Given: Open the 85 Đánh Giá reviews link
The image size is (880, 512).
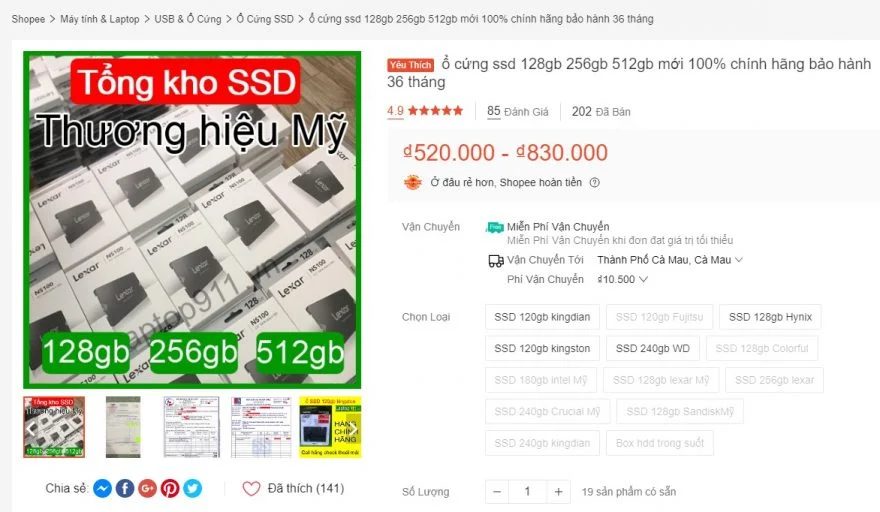Looking at the screenshot, I should [x=517, y=111].
